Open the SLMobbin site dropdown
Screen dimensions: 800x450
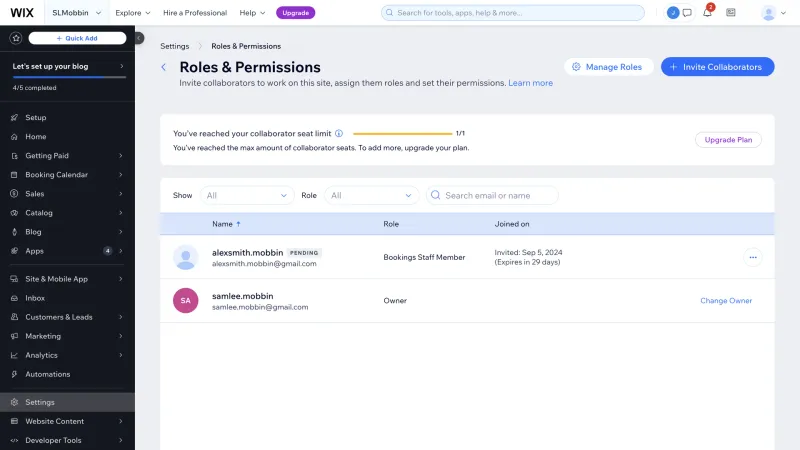pos(77,13)
